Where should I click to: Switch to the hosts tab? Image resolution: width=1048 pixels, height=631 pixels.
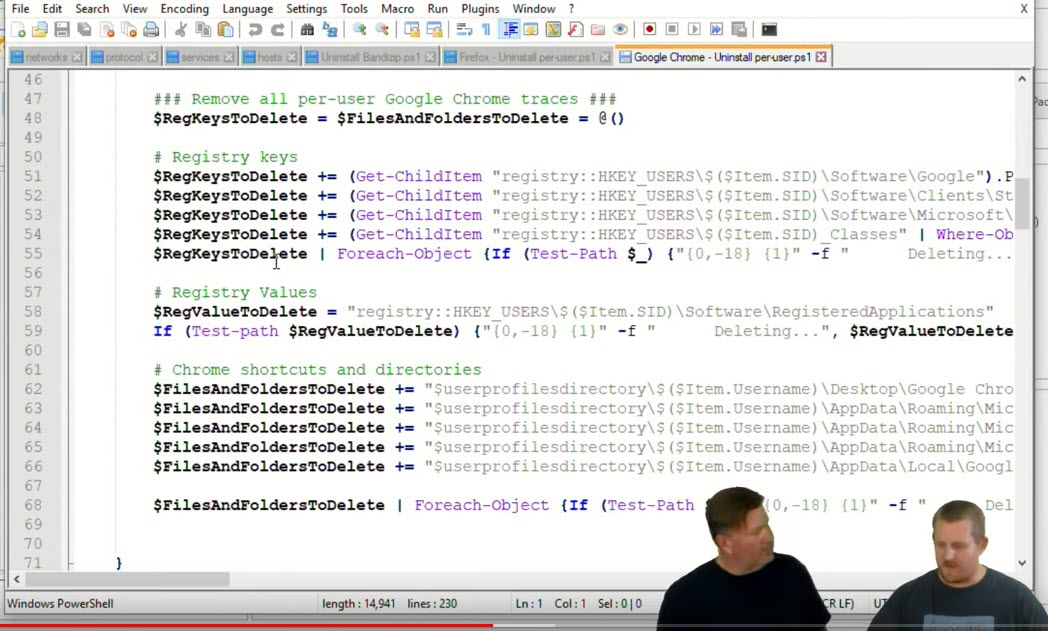coord(269,57)
